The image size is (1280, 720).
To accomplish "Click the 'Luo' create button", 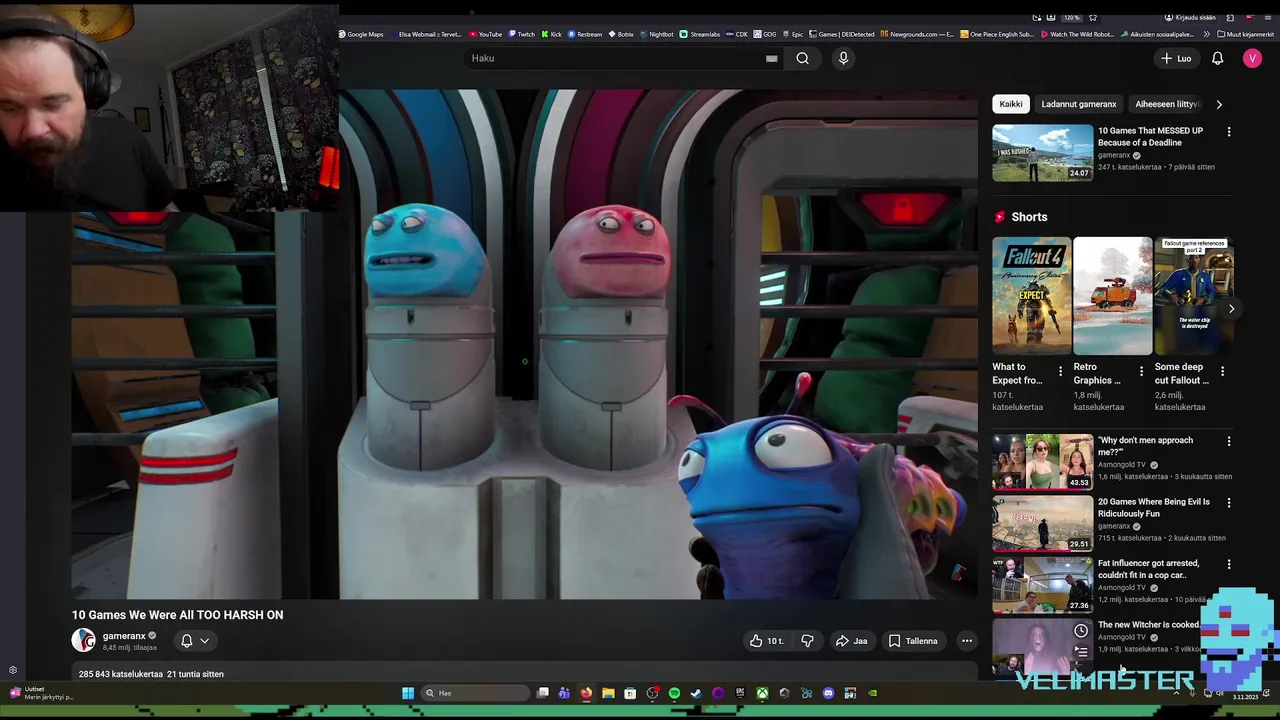I will pyautogui.click(x=1176, y=58).
